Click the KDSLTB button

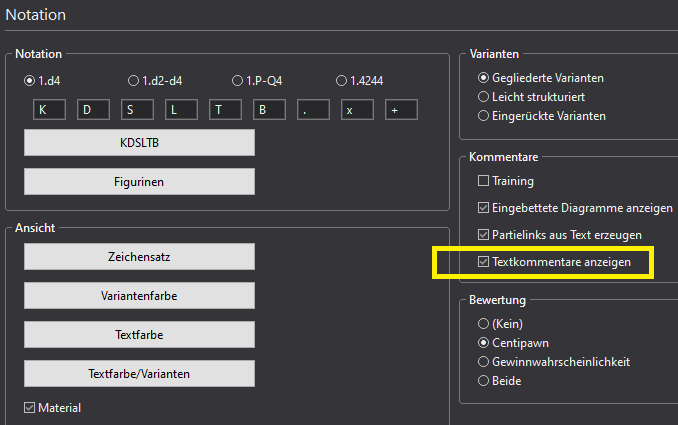tap(139, 143)
